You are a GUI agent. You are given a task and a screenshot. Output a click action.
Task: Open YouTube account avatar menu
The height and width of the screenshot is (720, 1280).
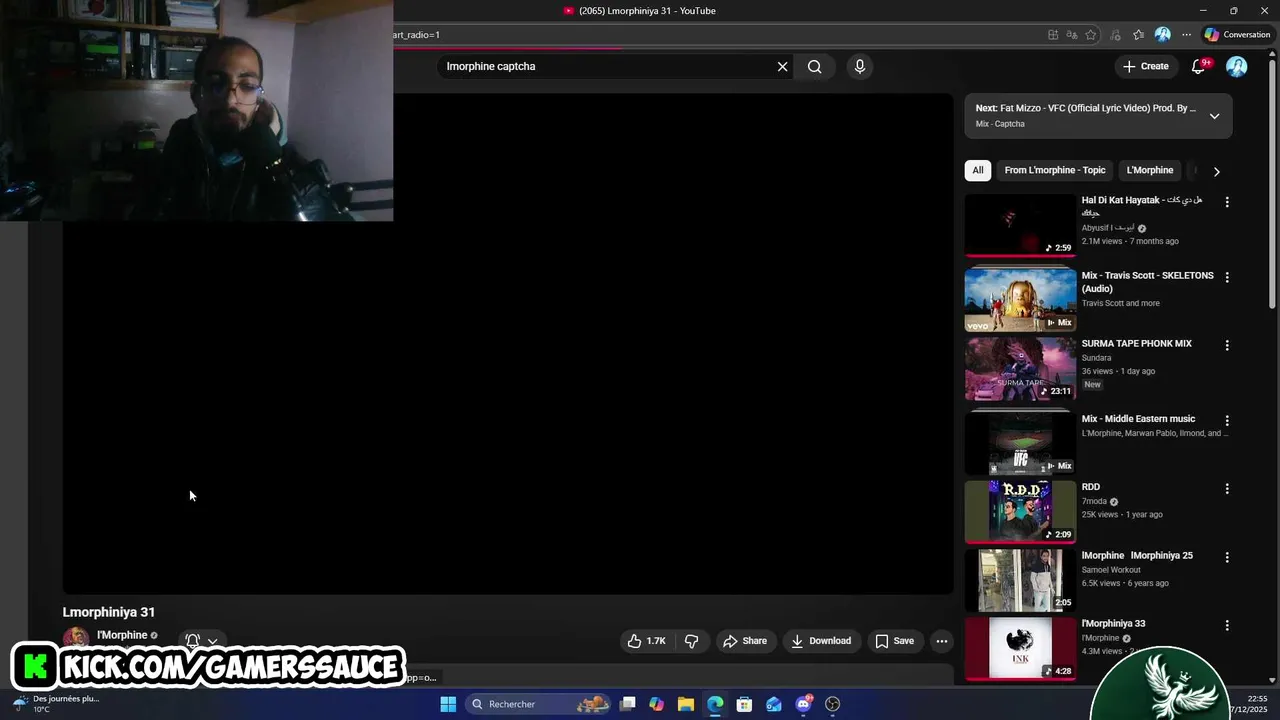1237,66
